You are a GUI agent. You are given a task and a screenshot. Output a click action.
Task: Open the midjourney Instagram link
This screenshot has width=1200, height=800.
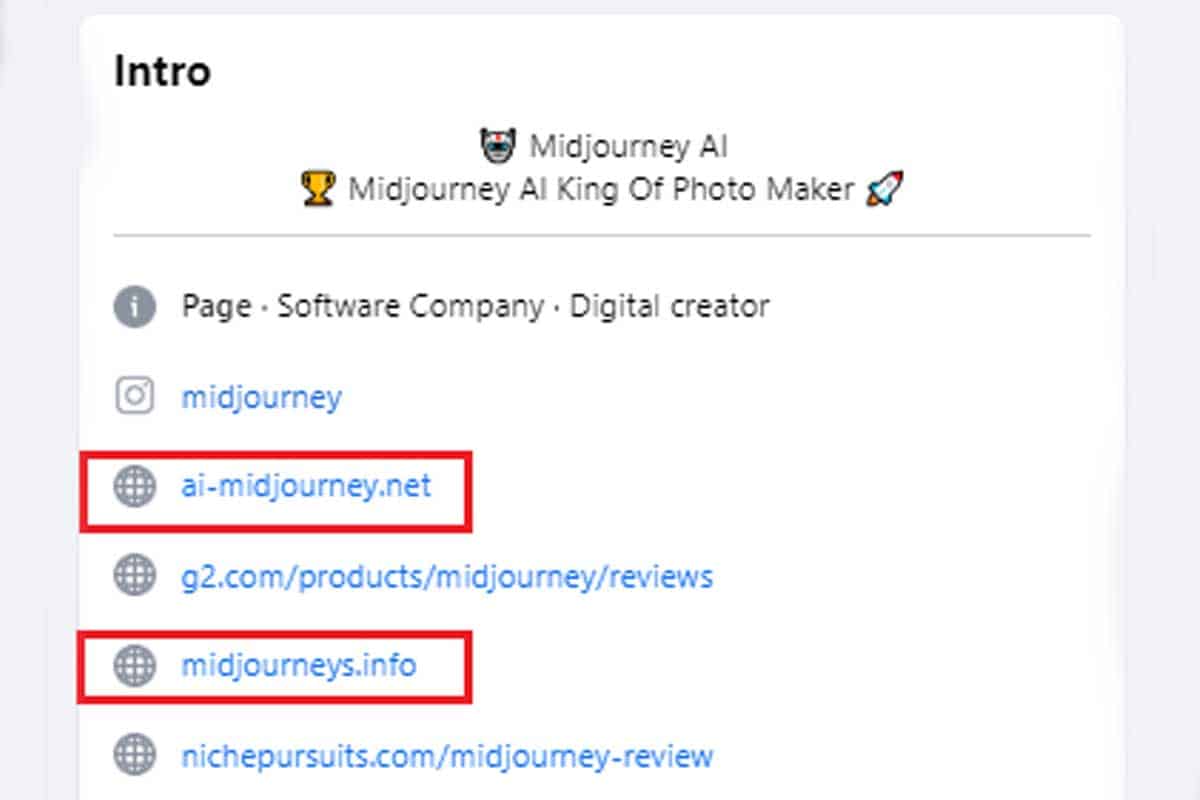pos(261,397)
